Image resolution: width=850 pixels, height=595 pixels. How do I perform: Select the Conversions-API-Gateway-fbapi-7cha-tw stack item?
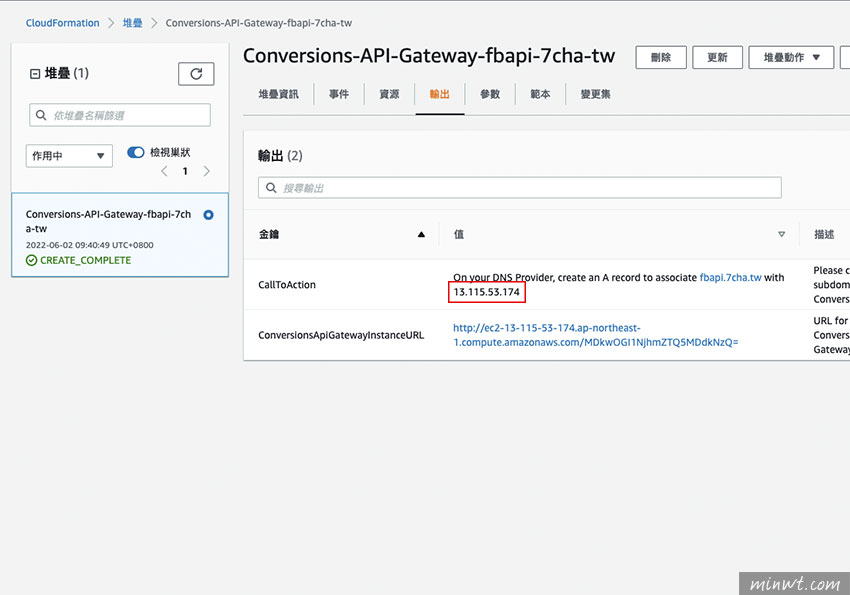120,235
